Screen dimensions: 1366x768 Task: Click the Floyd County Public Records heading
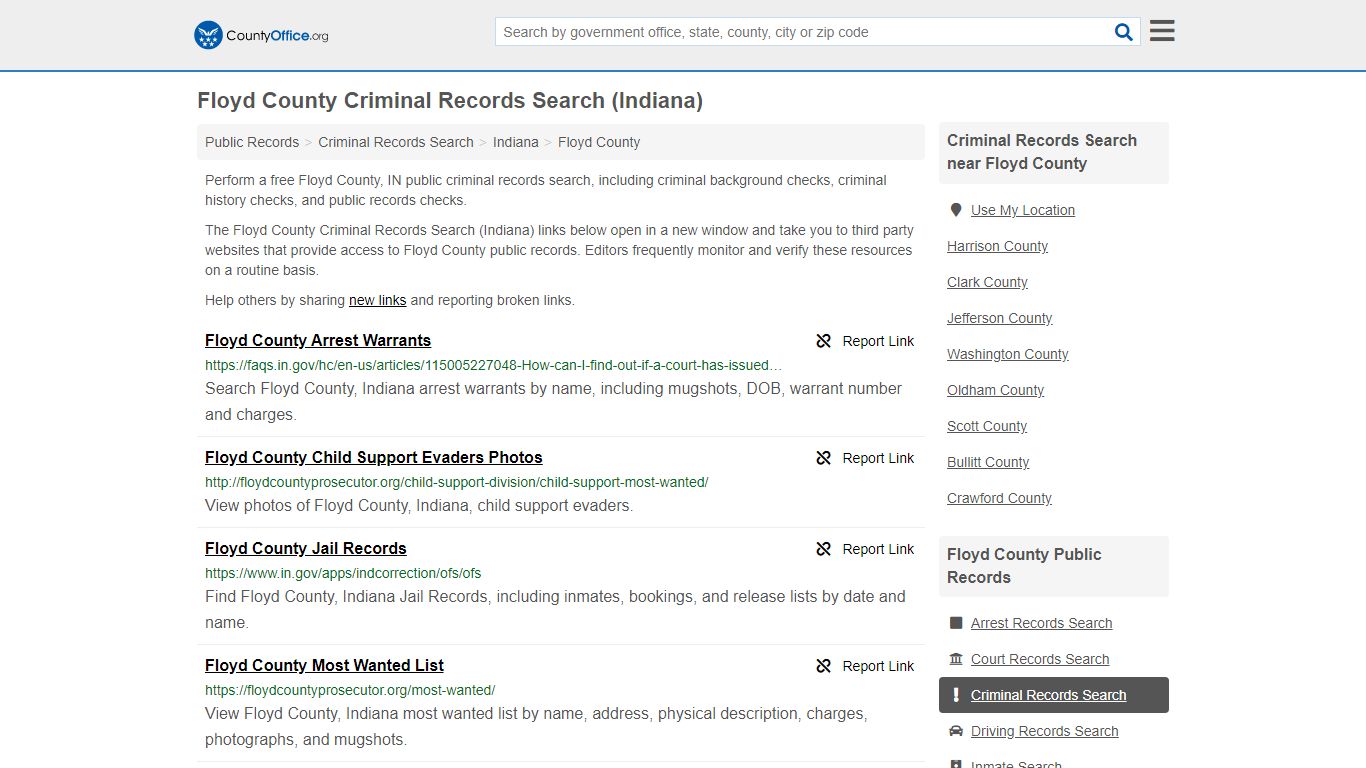pyautogui.click(x=1024, y=566)
